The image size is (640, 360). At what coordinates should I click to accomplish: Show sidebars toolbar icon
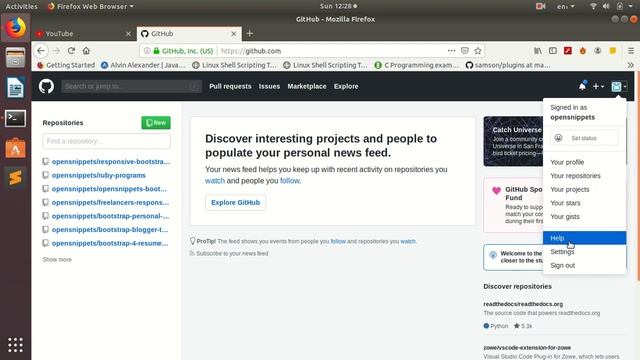[x=553, y=51]
